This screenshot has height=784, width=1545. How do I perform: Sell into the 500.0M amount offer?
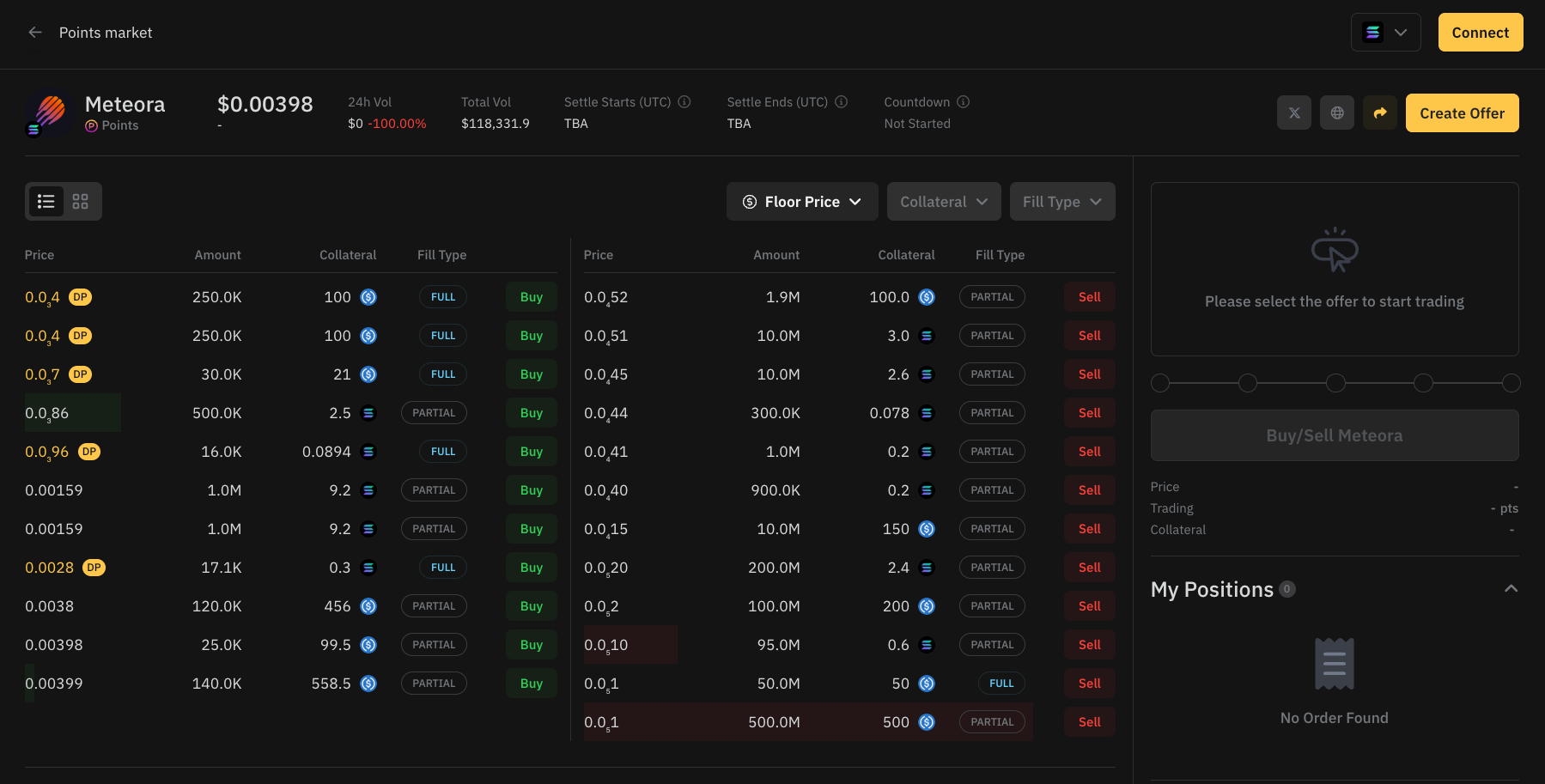(x=1089, y=722)
